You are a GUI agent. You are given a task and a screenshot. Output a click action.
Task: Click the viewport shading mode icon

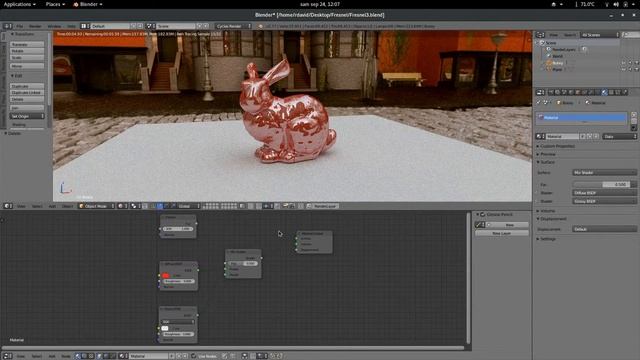[x=121, y=206]
